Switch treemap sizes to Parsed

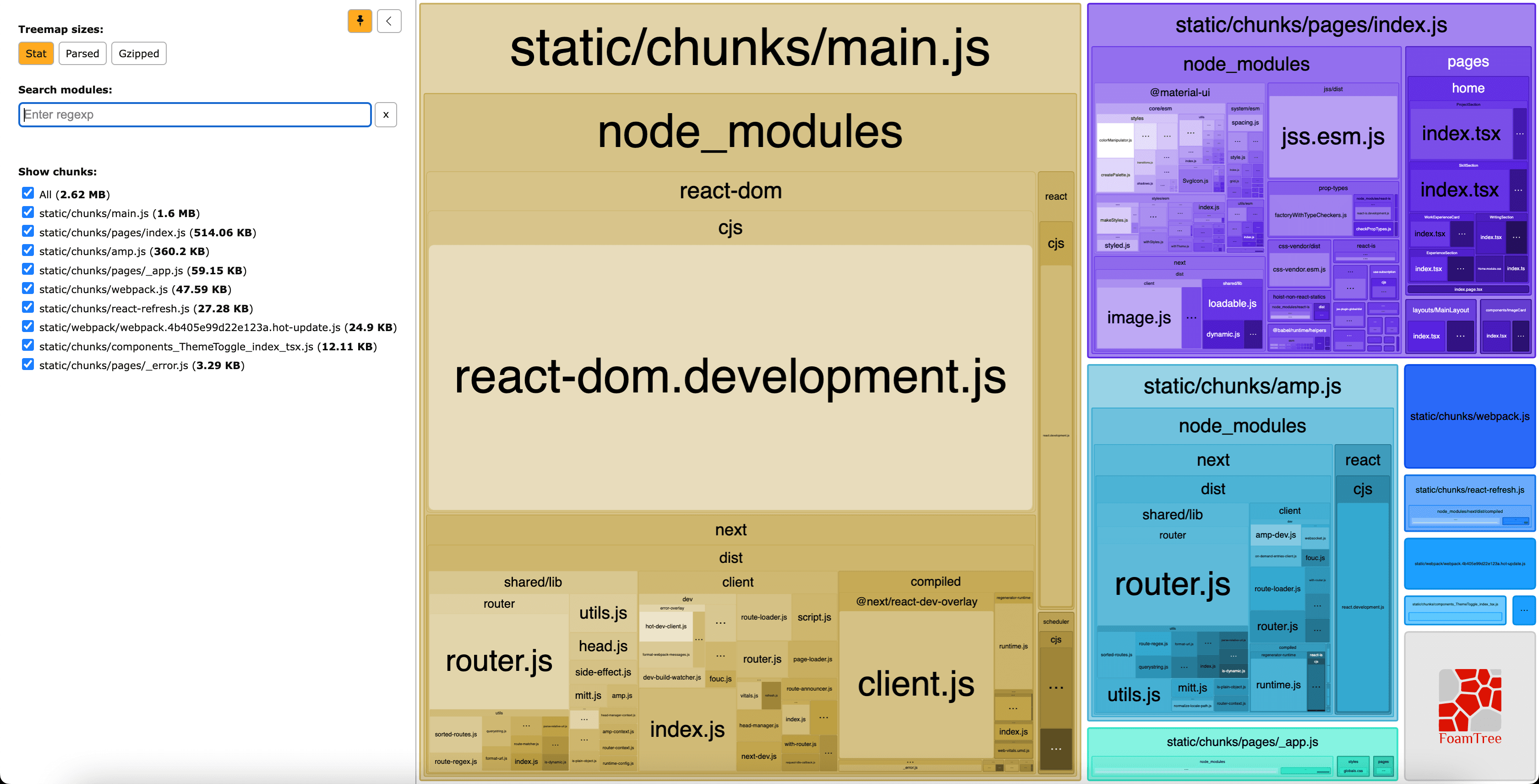82,54
